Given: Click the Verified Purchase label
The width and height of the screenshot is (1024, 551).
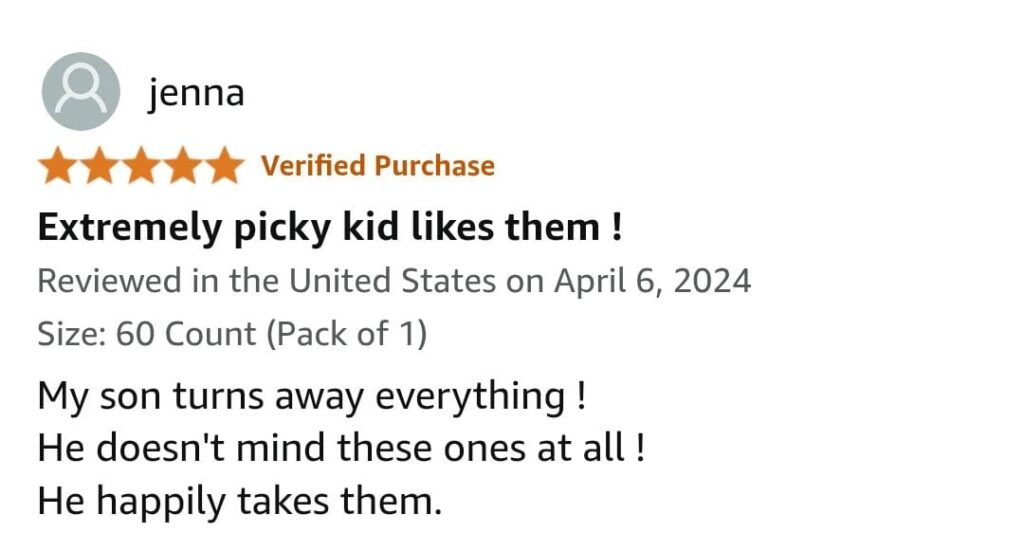Looking at the screenshot, I should (377, 166).
